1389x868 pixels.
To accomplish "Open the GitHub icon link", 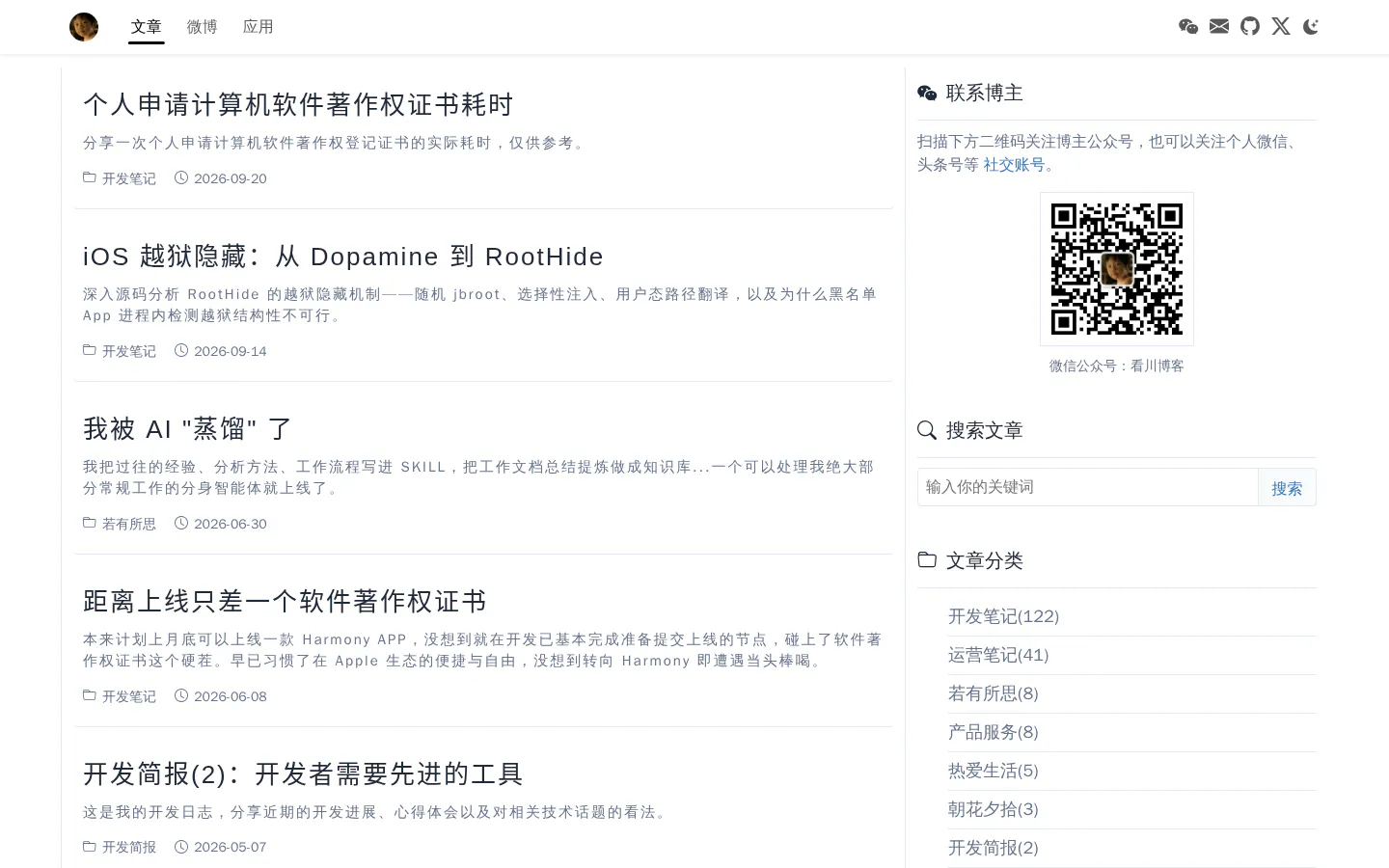I will pos(1250,27).
